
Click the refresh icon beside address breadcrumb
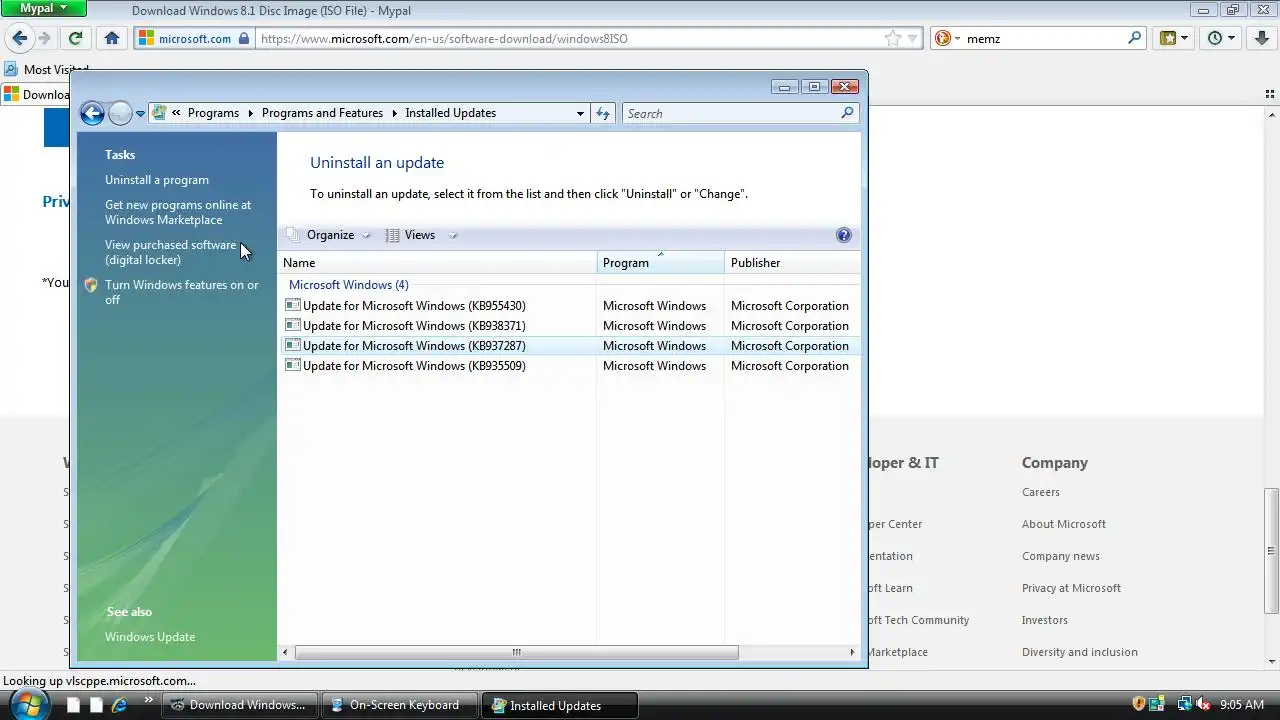coord(603,113)
